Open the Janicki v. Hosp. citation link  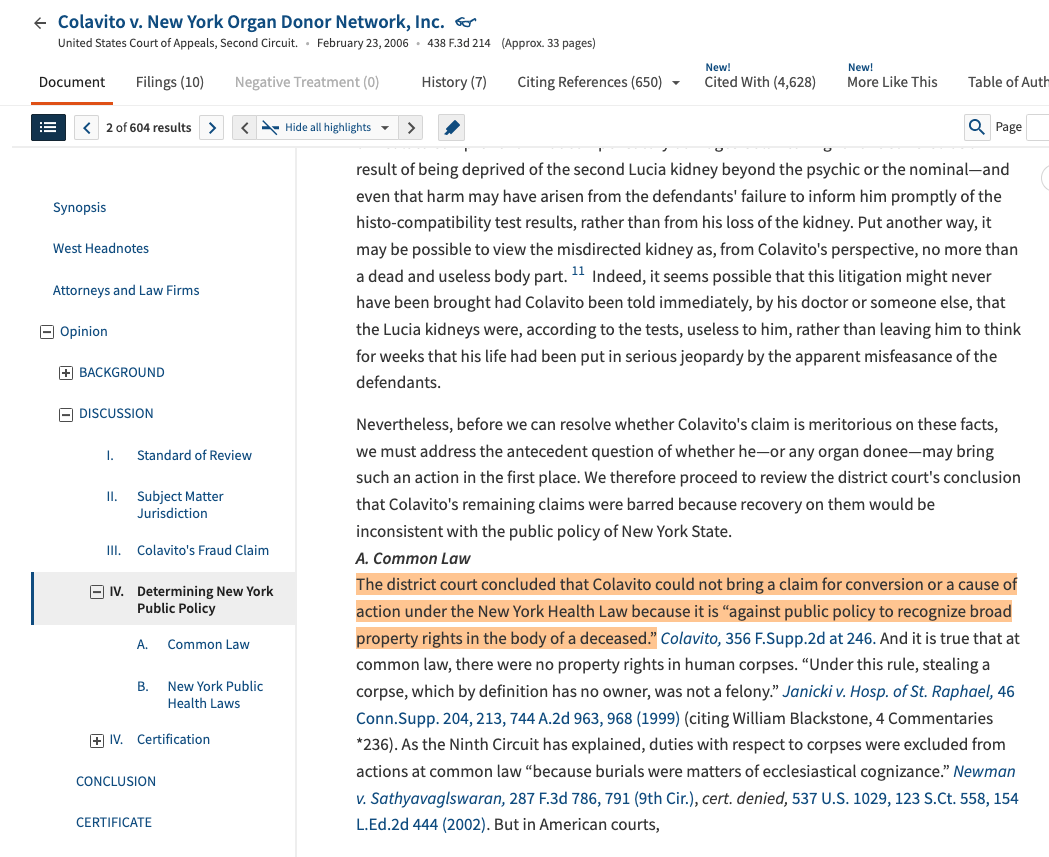887,691
